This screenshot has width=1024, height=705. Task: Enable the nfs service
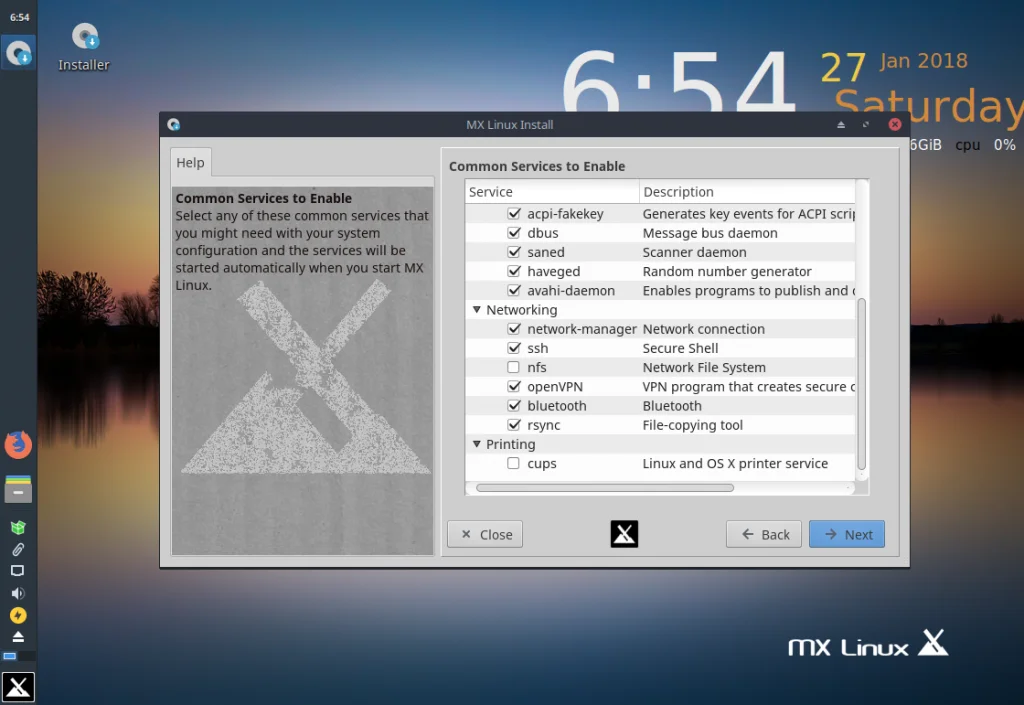click(x=514, y=367)
